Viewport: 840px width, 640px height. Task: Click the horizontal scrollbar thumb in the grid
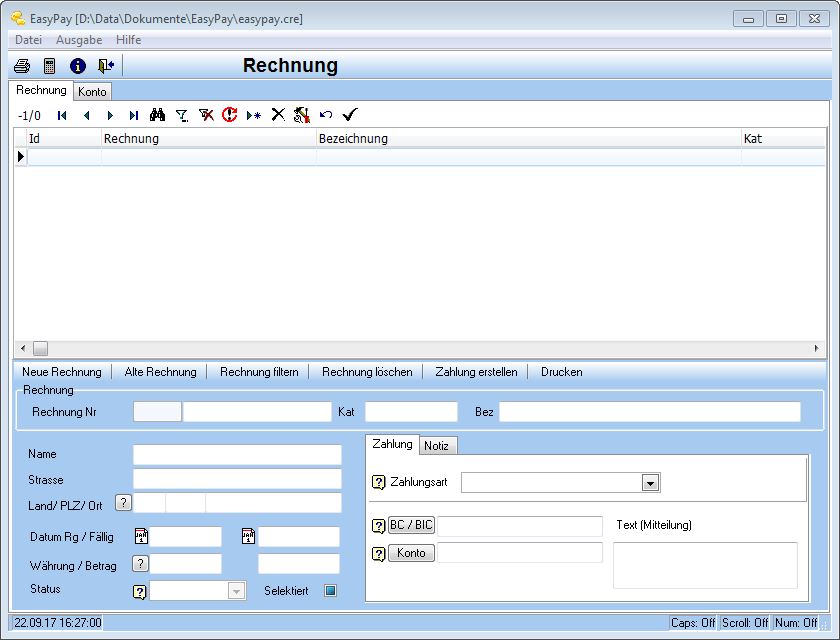pos(40,348)
